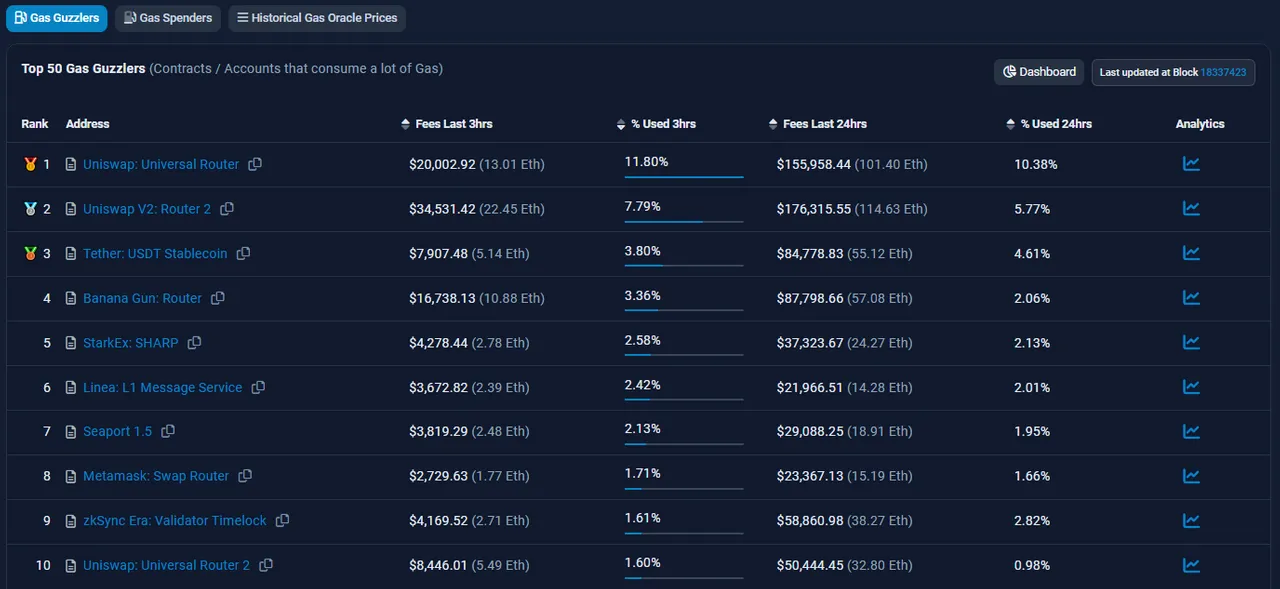Copy the Linea: L1 Message Service address
Image resolution: width=1280 pixels, height=589 pixels.
(x=258, y=387)
